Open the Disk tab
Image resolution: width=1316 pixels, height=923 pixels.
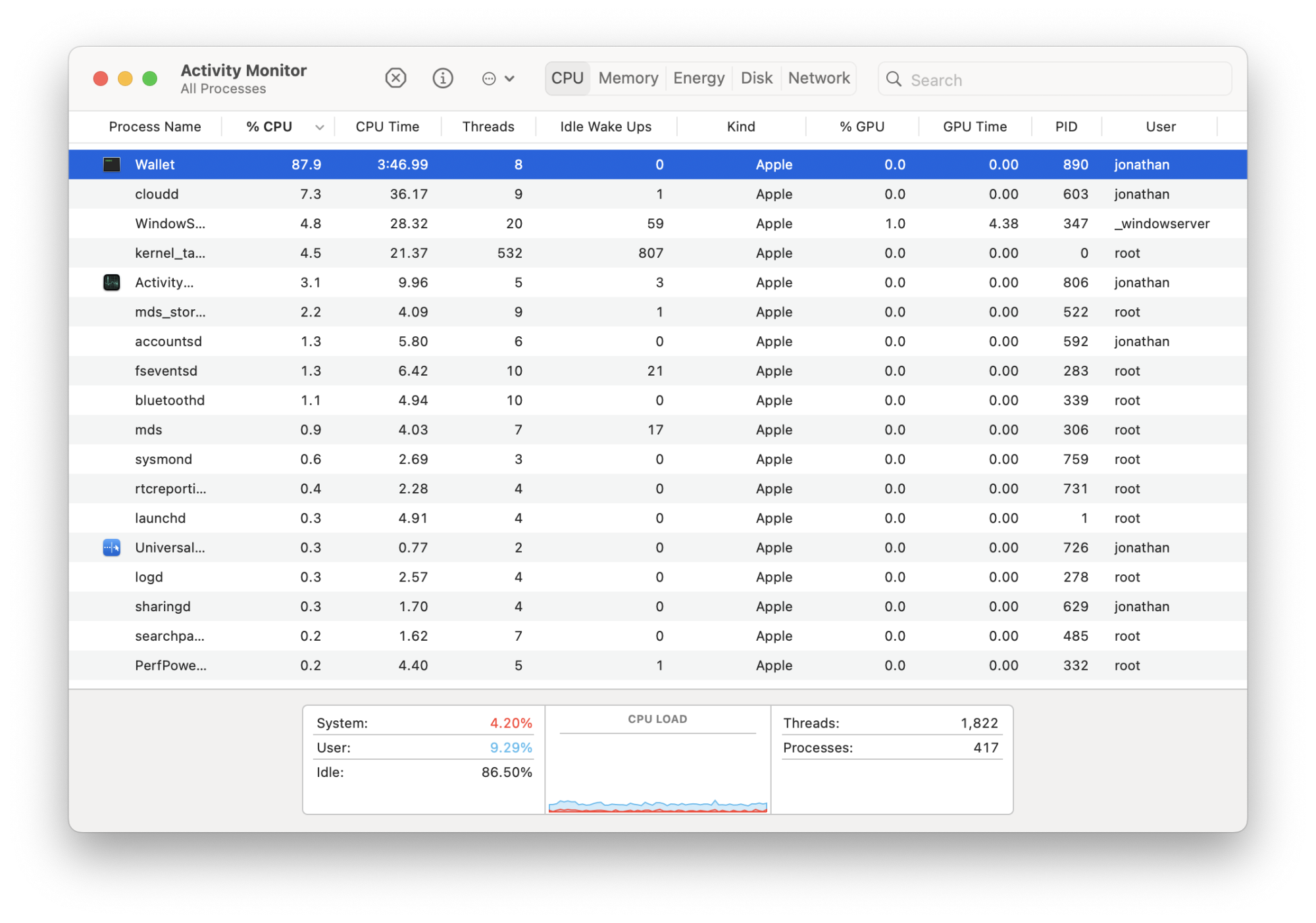(x=756, y=78)
